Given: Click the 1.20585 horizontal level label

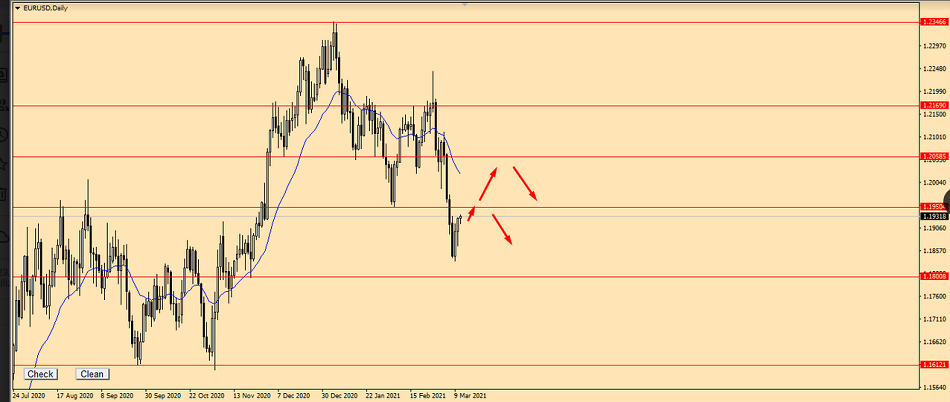Looking at the screenshot, I should tap(933, 157).
